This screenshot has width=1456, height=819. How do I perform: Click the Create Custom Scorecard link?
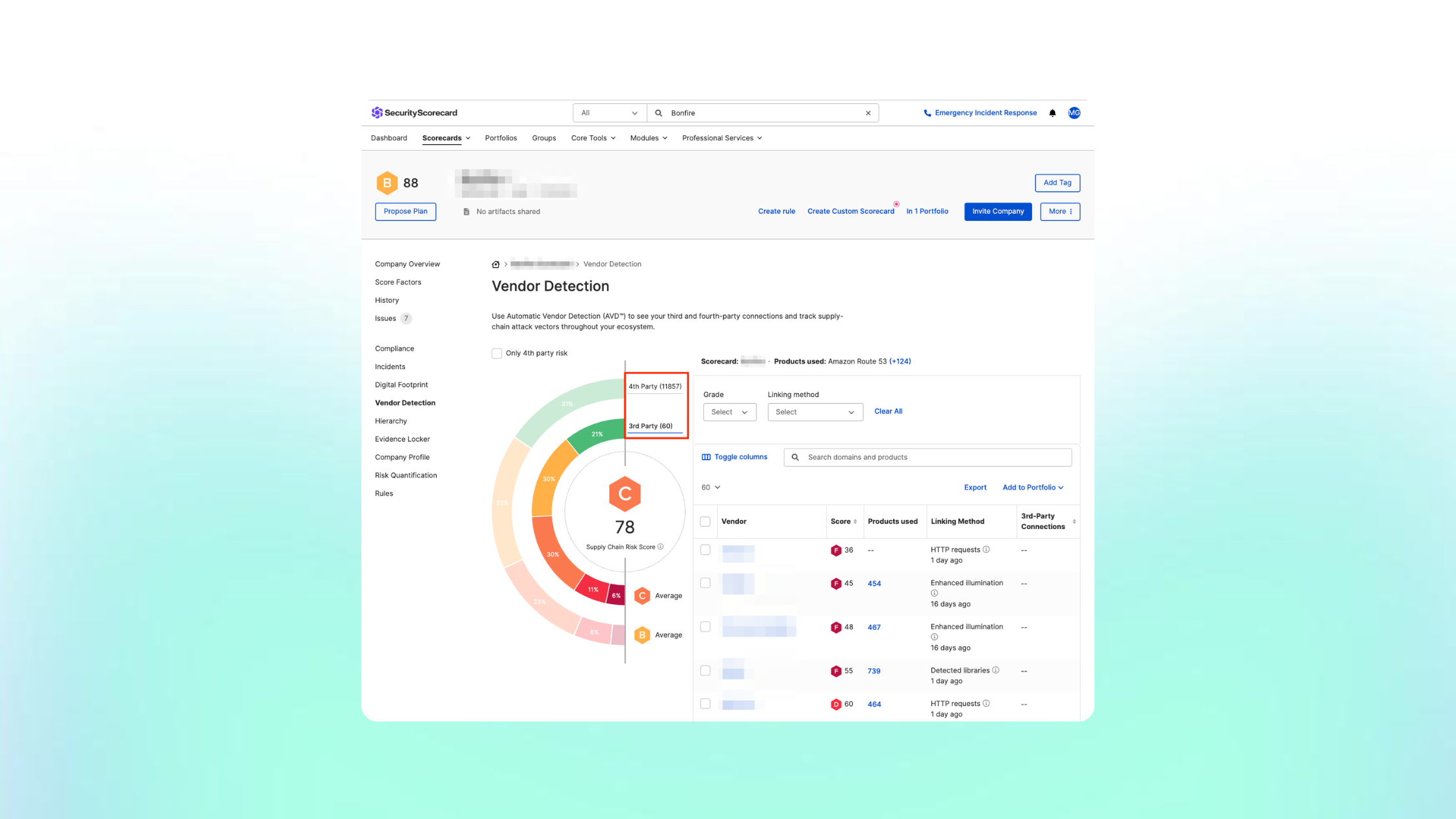[x=850, y=211]
